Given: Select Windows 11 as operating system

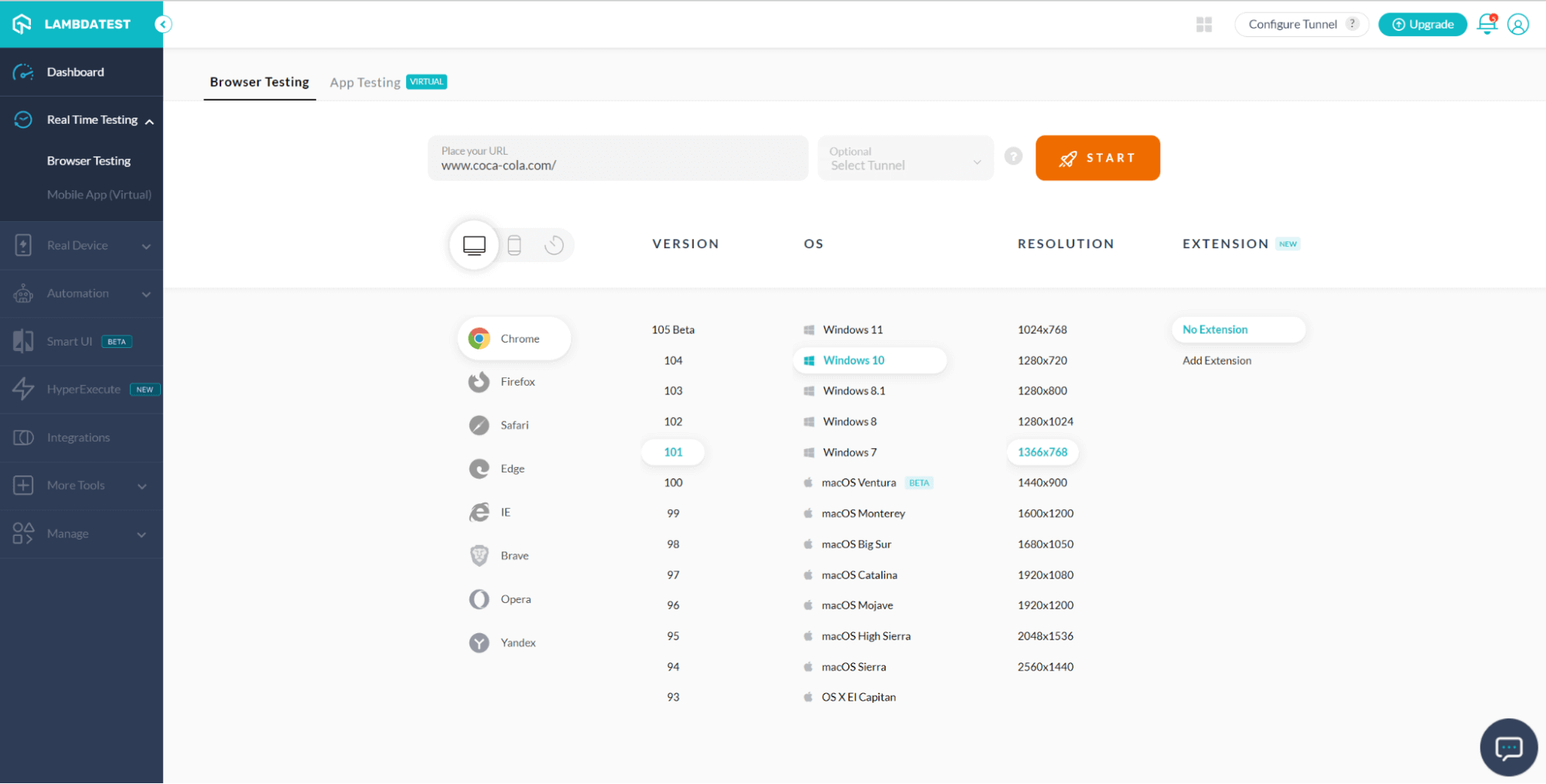Looking at the screenshot, I should 852,330.
